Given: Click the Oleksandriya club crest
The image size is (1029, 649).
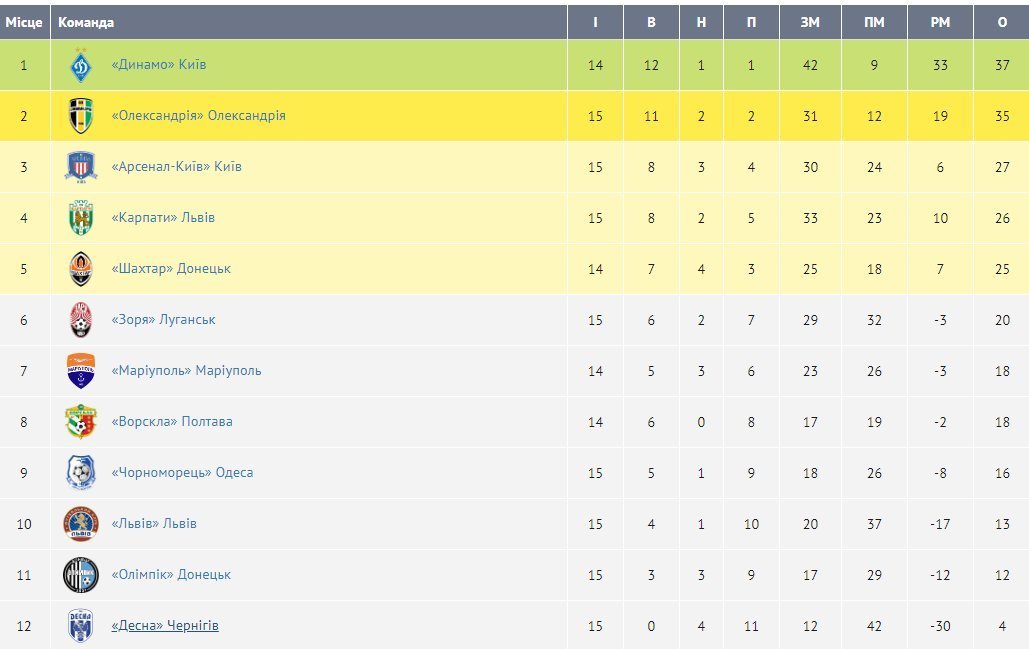Looking at the screenshot, I should point(81,116).
